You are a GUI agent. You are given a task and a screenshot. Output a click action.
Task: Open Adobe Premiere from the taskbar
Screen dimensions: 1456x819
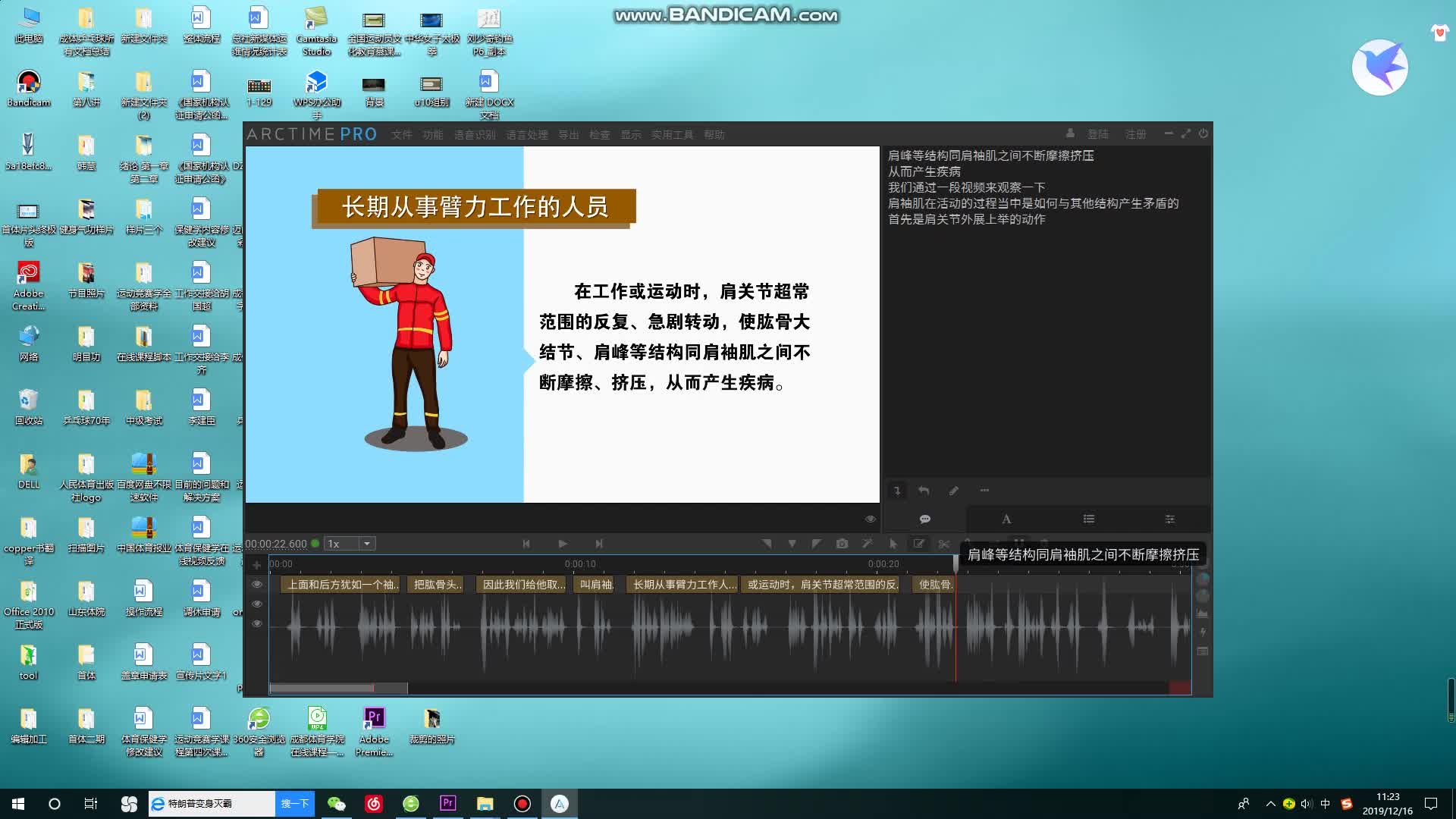[x=448, y=803]
